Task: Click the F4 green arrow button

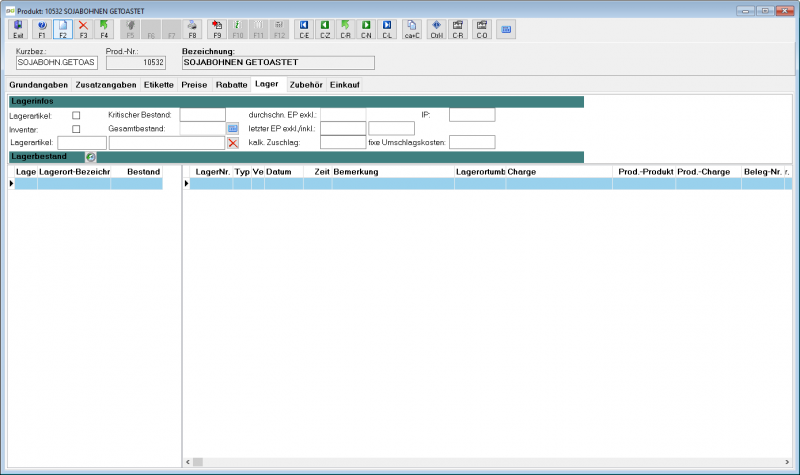Action: (x=104, y=29)
